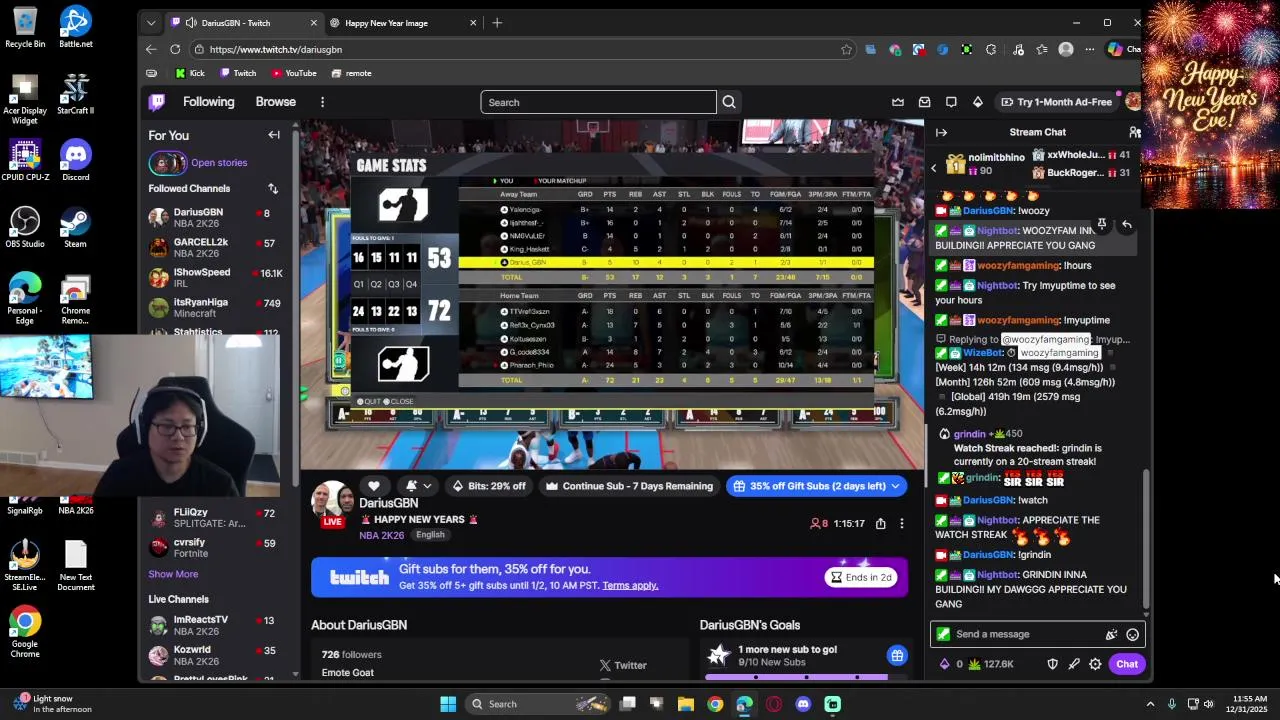Open browser tab list chevron
1280x720 pixels.
coord(151,23)
